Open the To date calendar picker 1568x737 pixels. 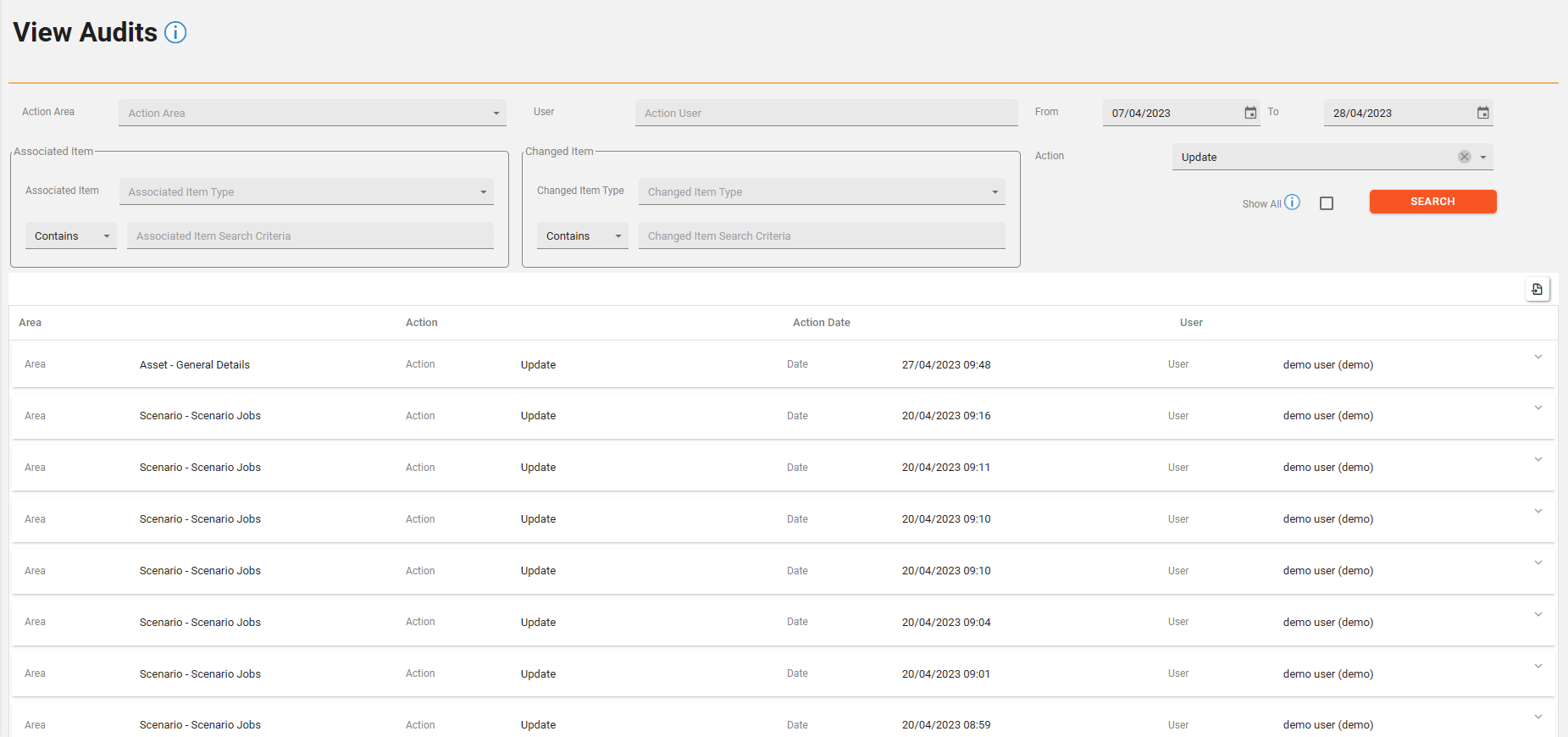[1482, 113]
